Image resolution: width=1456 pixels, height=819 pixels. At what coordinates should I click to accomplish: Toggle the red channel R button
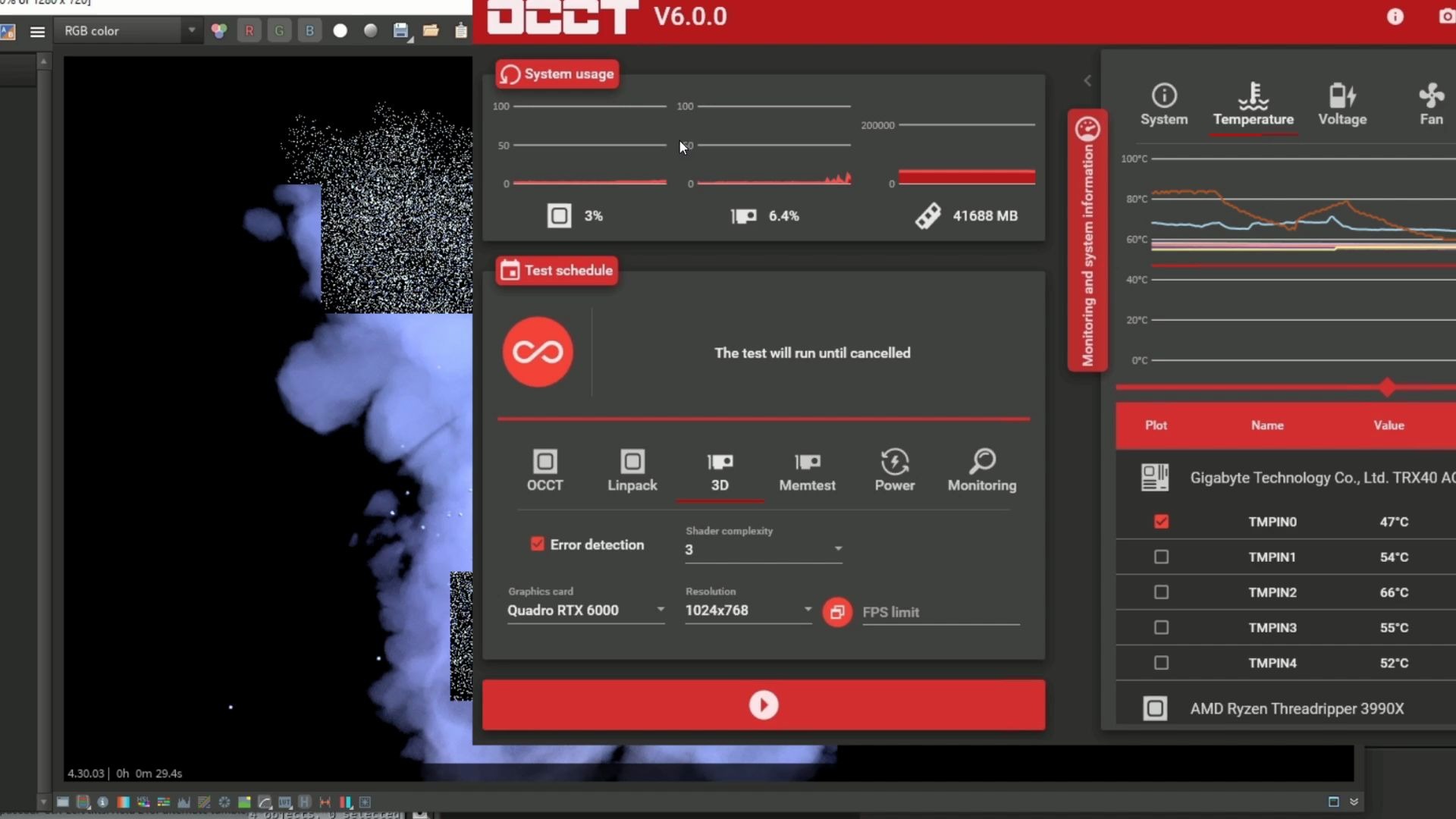[x=249, y=31]
